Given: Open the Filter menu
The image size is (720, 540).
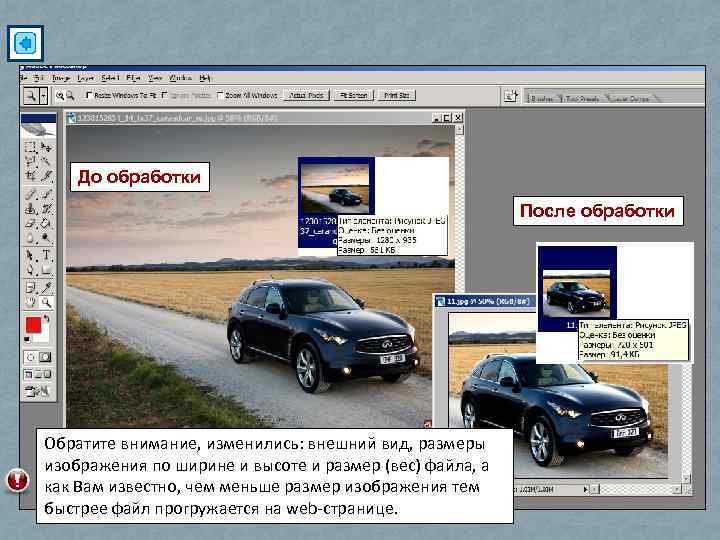Looking at the screenshot, I should click(133, 78).
